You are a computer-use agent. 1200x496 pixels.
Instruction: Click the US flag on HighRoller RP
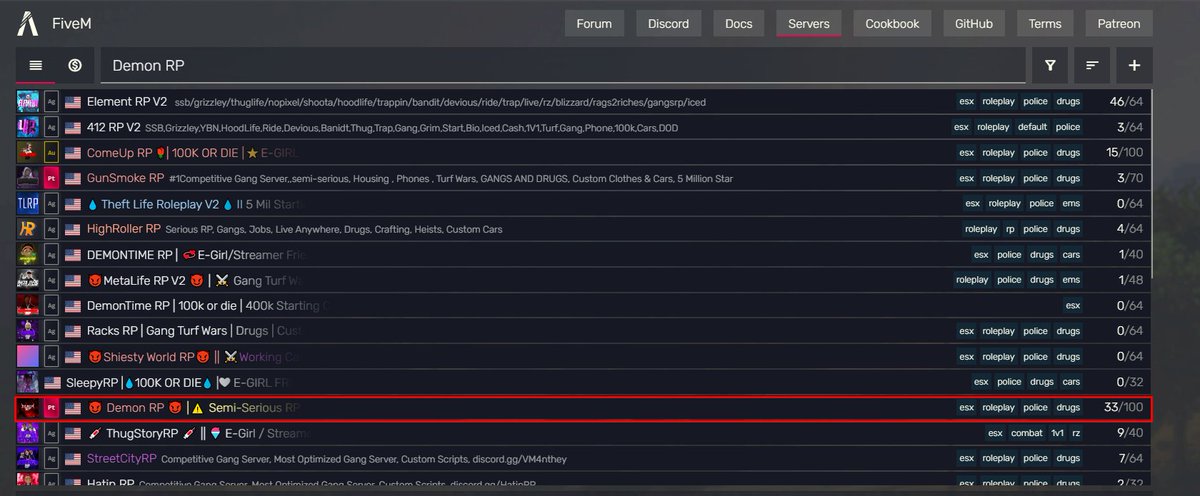point(73,229)
